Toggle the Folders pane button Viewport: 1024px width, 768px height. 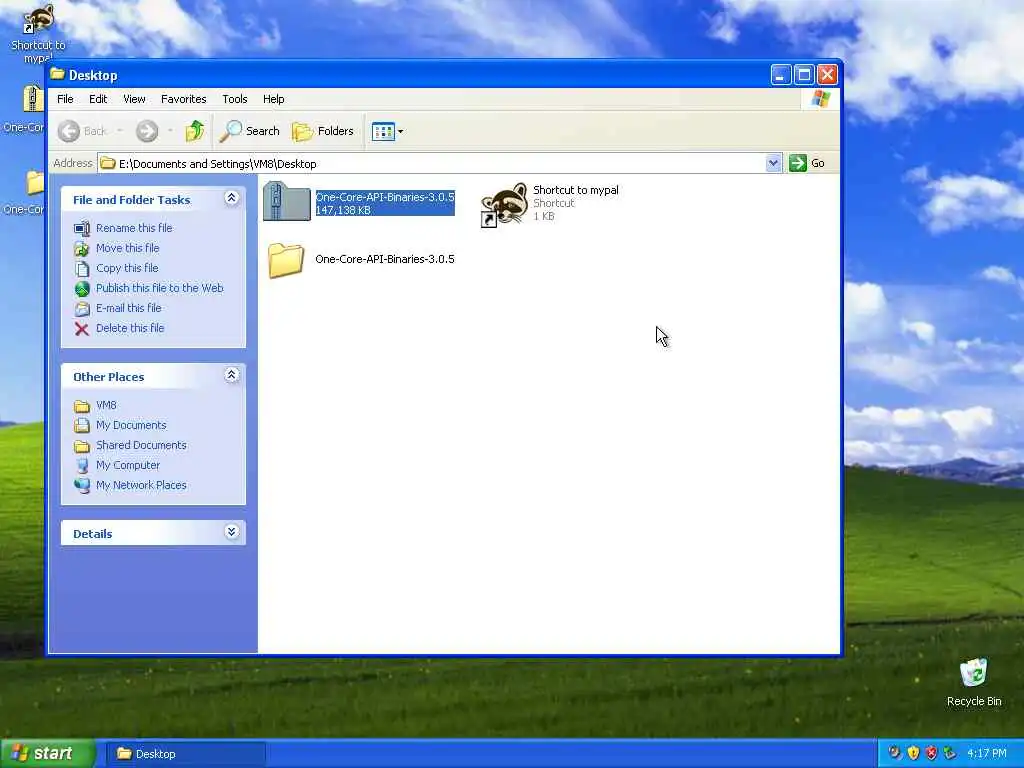coord(323,131)
